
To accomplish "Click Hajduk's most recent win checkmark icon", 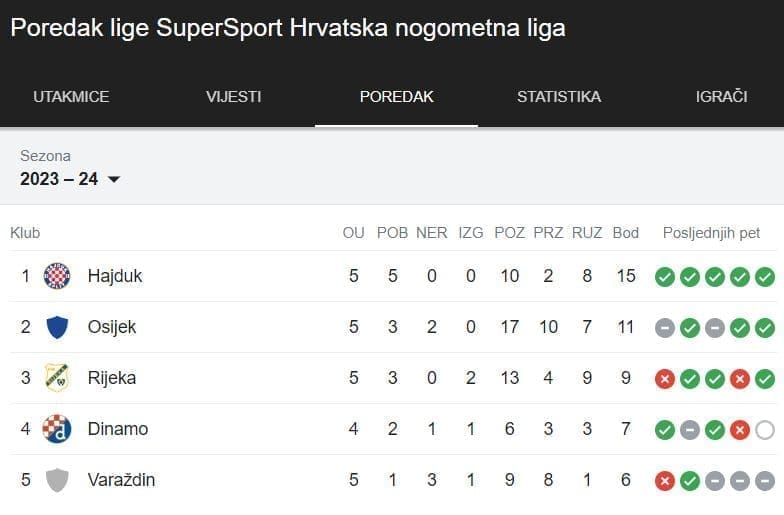I will (765, 277).
